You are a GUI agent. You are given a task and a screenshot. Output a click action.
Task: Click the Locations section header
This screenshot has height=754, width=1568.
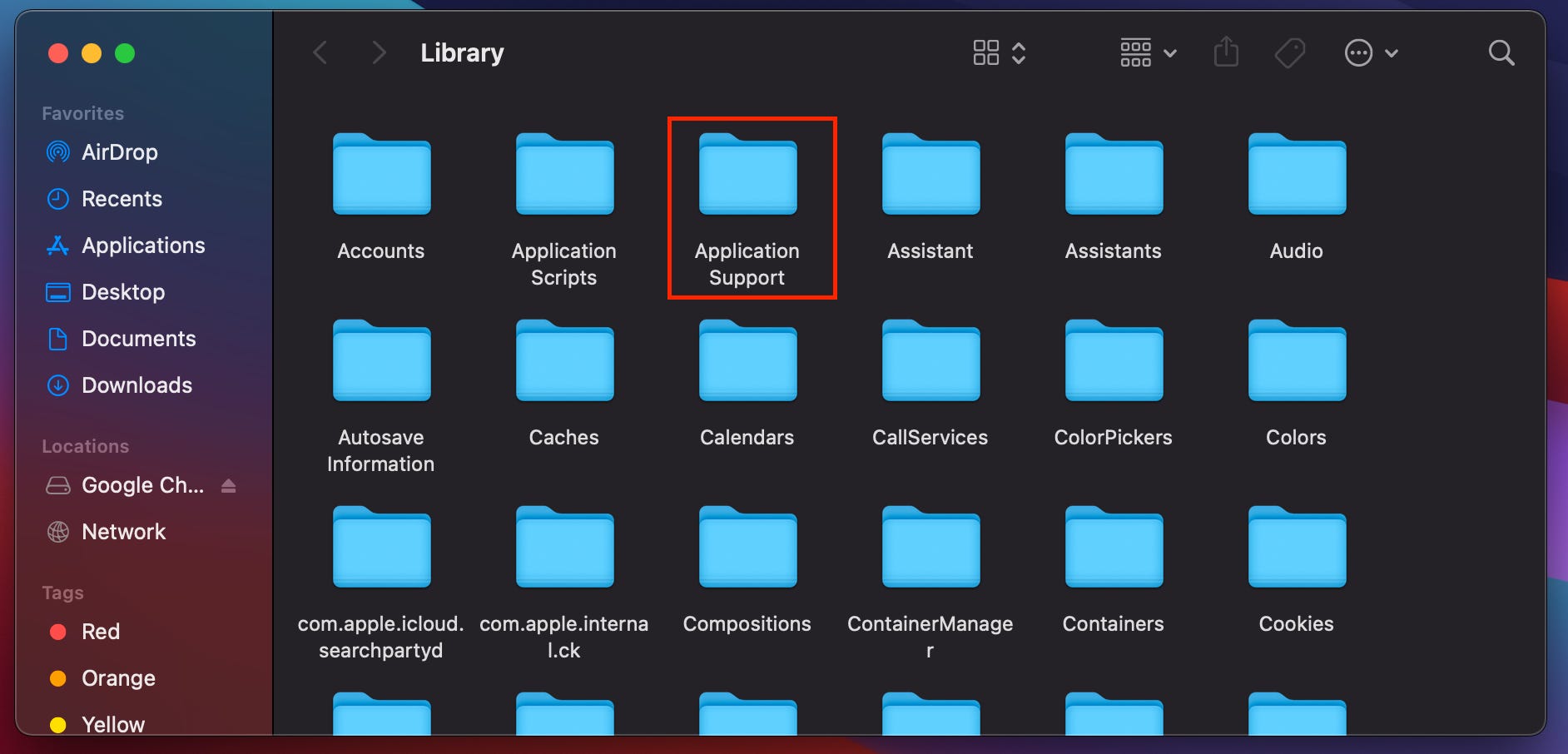[86, 446]
